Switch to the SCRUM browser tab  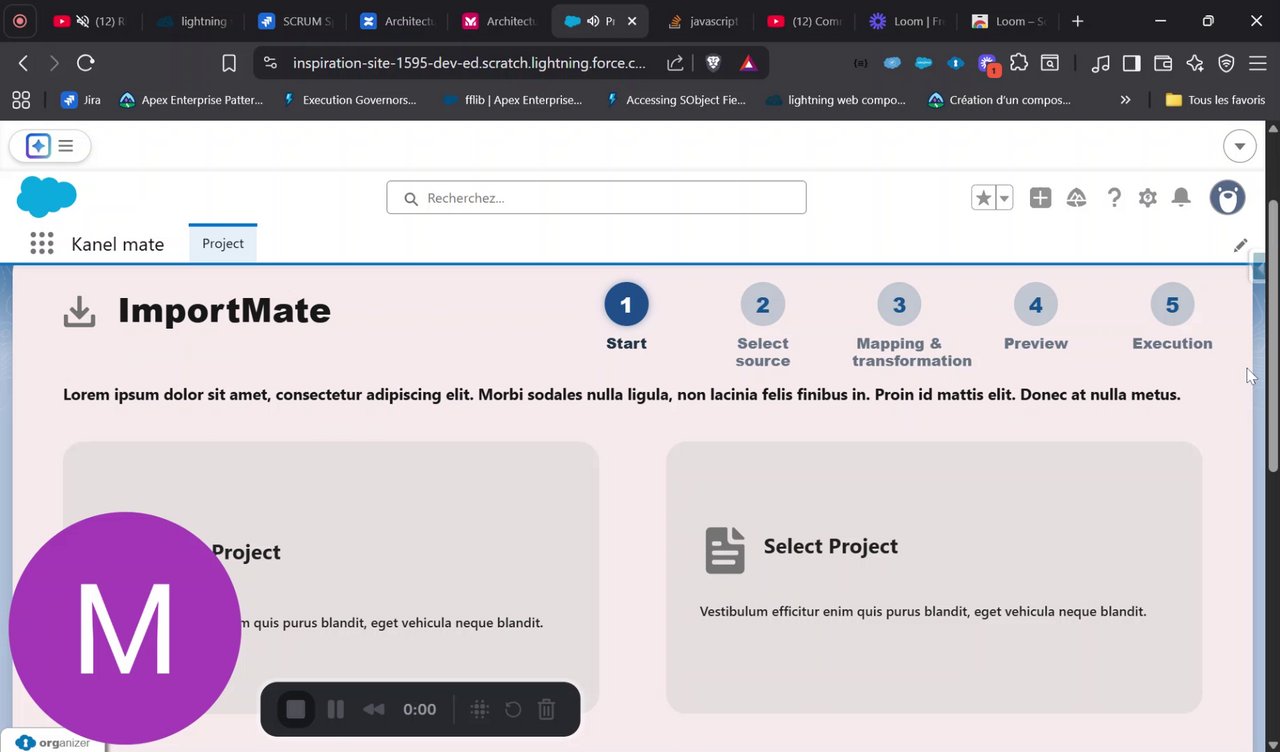pyautogui.click(x=294, y=21)
